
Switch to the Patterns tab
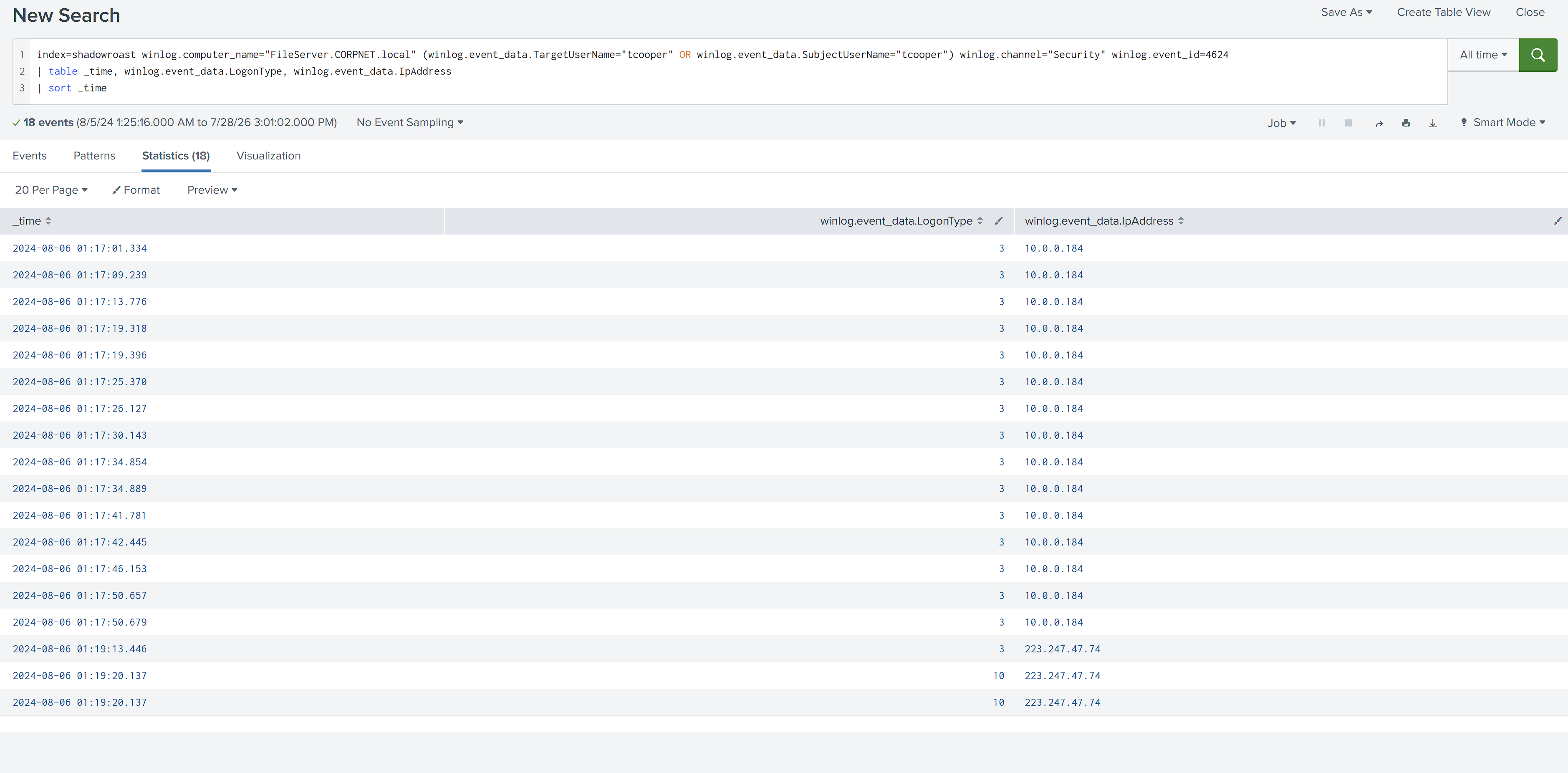pos(94,156)
